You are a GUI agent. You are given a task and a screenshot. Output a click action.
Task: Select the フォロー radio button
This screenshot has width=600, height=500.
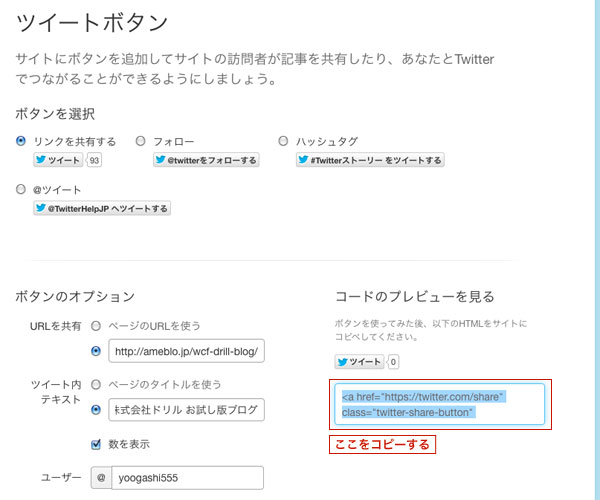pos(140,141)
